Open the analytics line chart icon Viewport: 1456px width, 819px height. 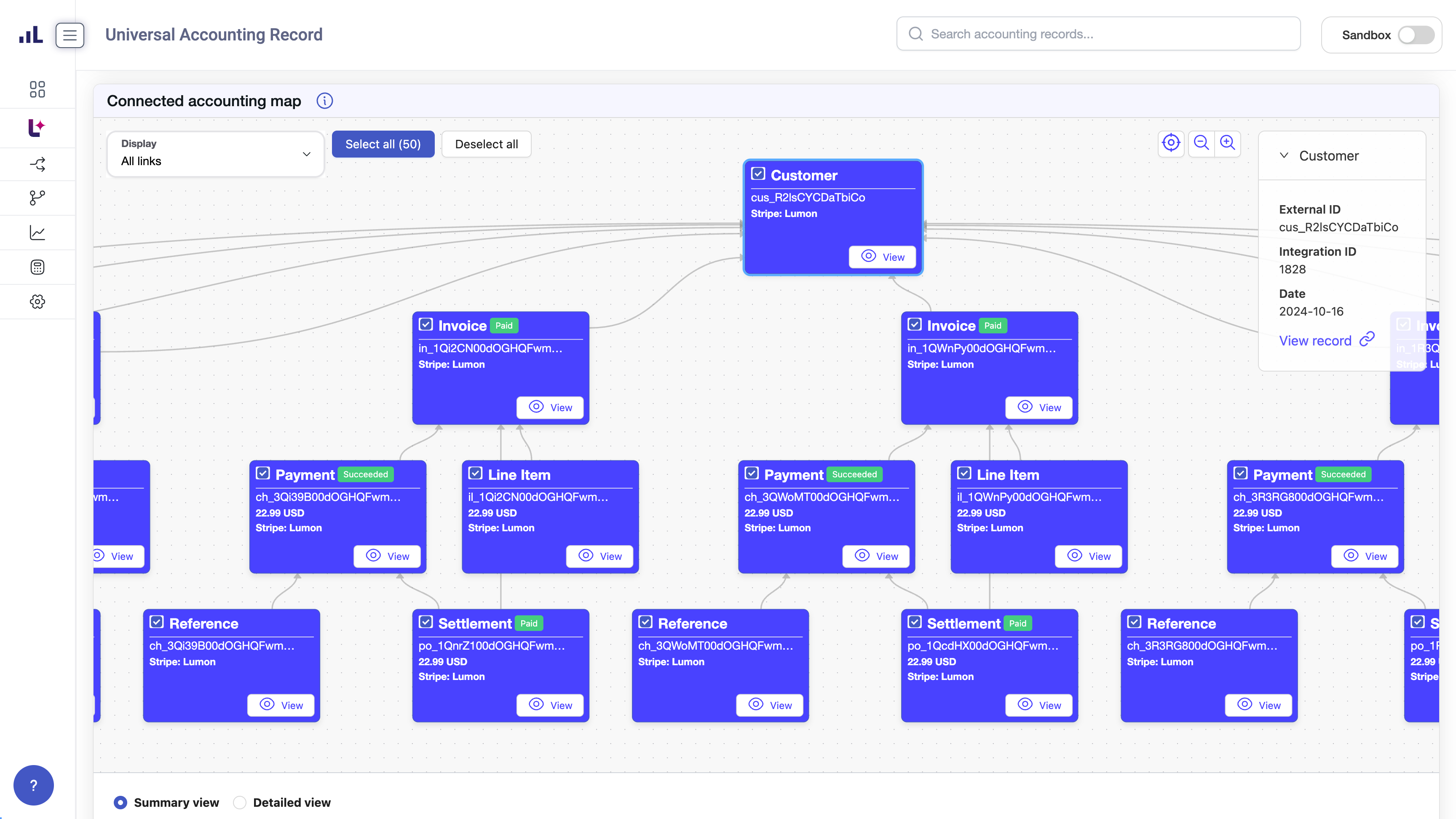click(x=37, y=232)
